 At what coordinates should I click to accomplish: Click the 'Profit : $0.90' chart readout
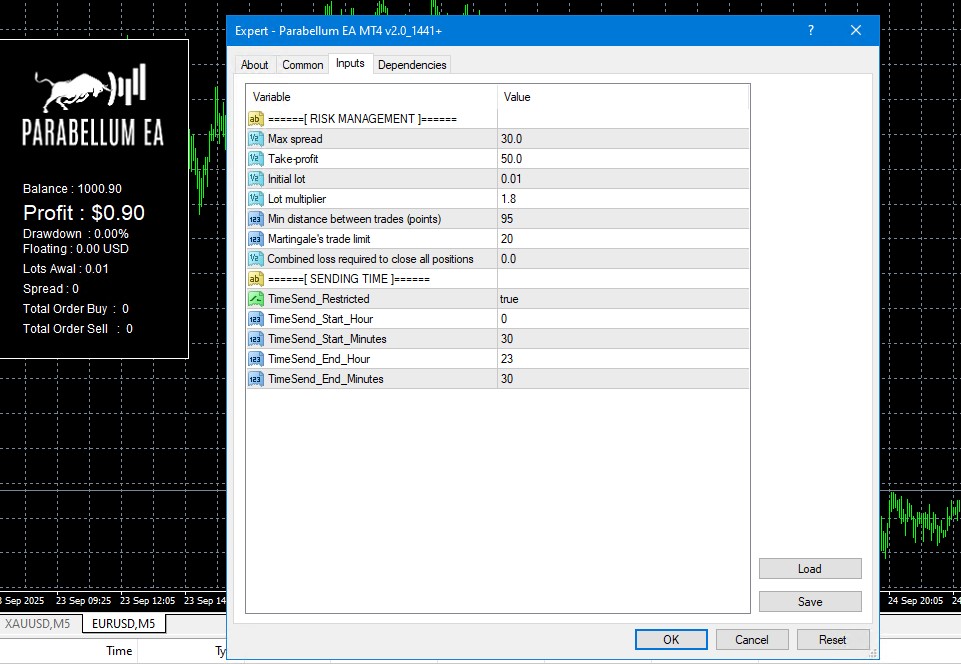pos(84,213)
